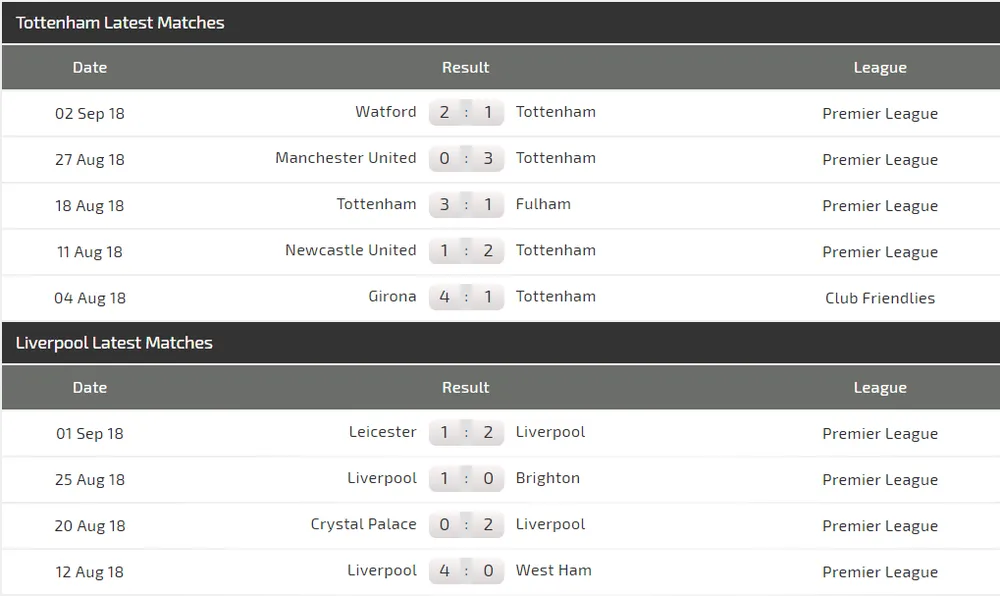Screen dimensions: 1000x596
Task: Select the Leicester 1:2 Liverpool score
Action: coord(466,432)
